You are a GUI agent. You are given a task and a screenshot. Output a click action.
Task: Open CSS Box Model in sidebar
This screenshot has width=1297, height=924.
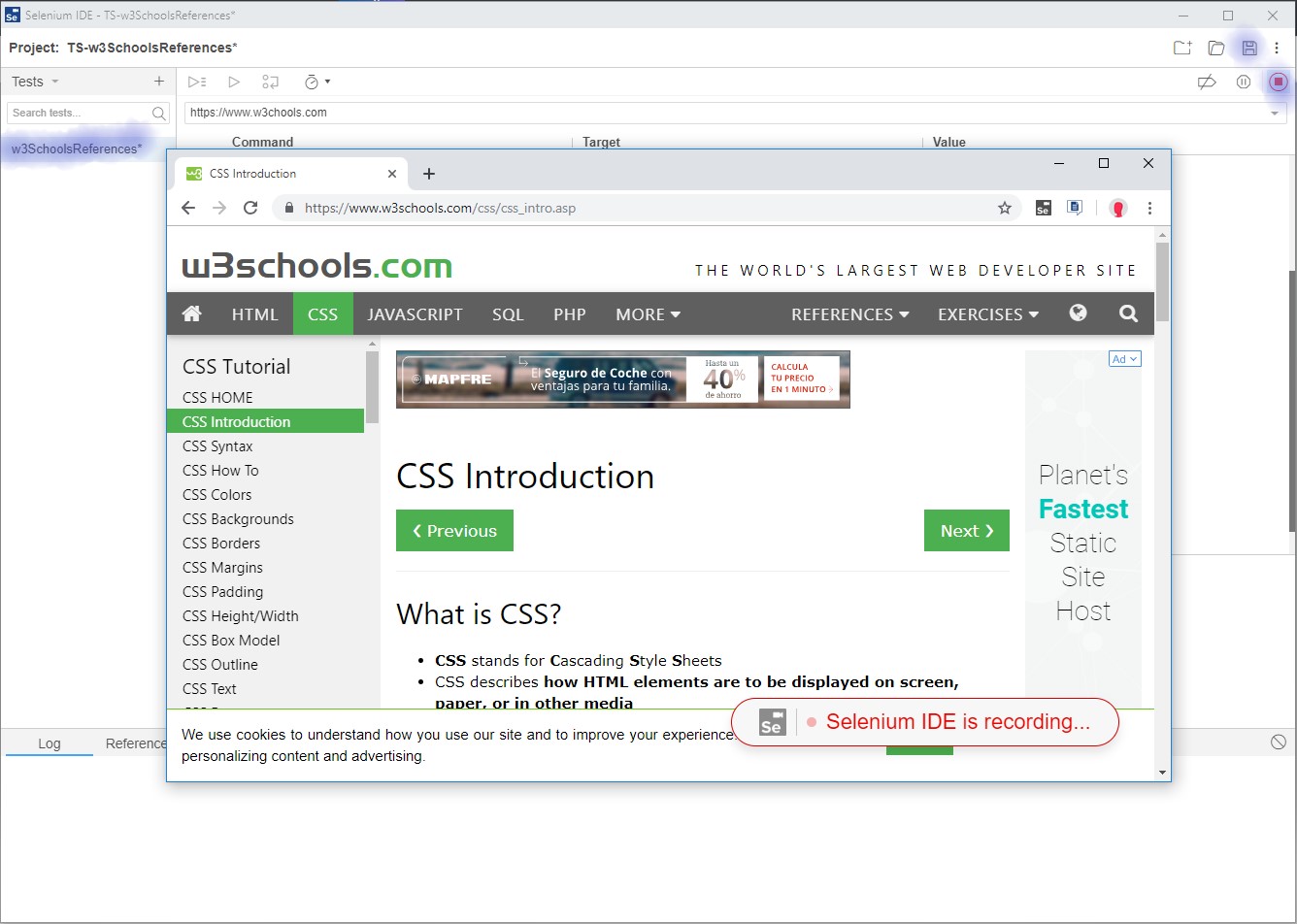pyautogui.click(x=231, y=641)
